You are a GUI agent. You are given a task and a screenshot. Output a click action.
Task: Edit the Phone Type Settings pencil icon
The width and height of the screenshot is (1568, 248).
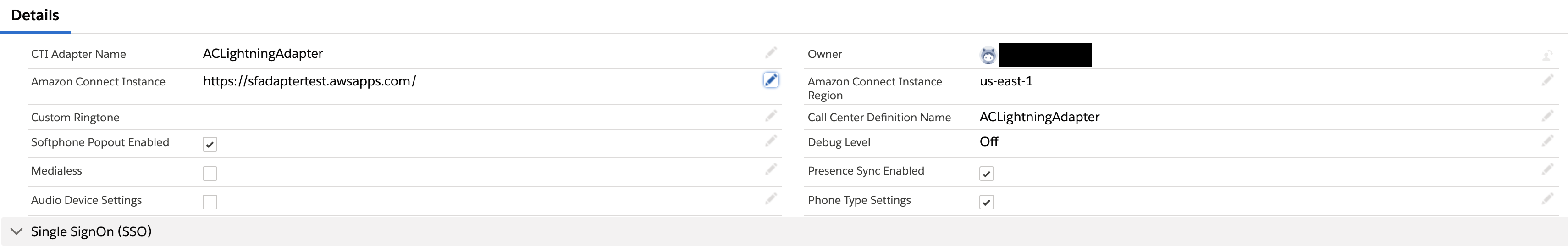[x=1547, y=199]
